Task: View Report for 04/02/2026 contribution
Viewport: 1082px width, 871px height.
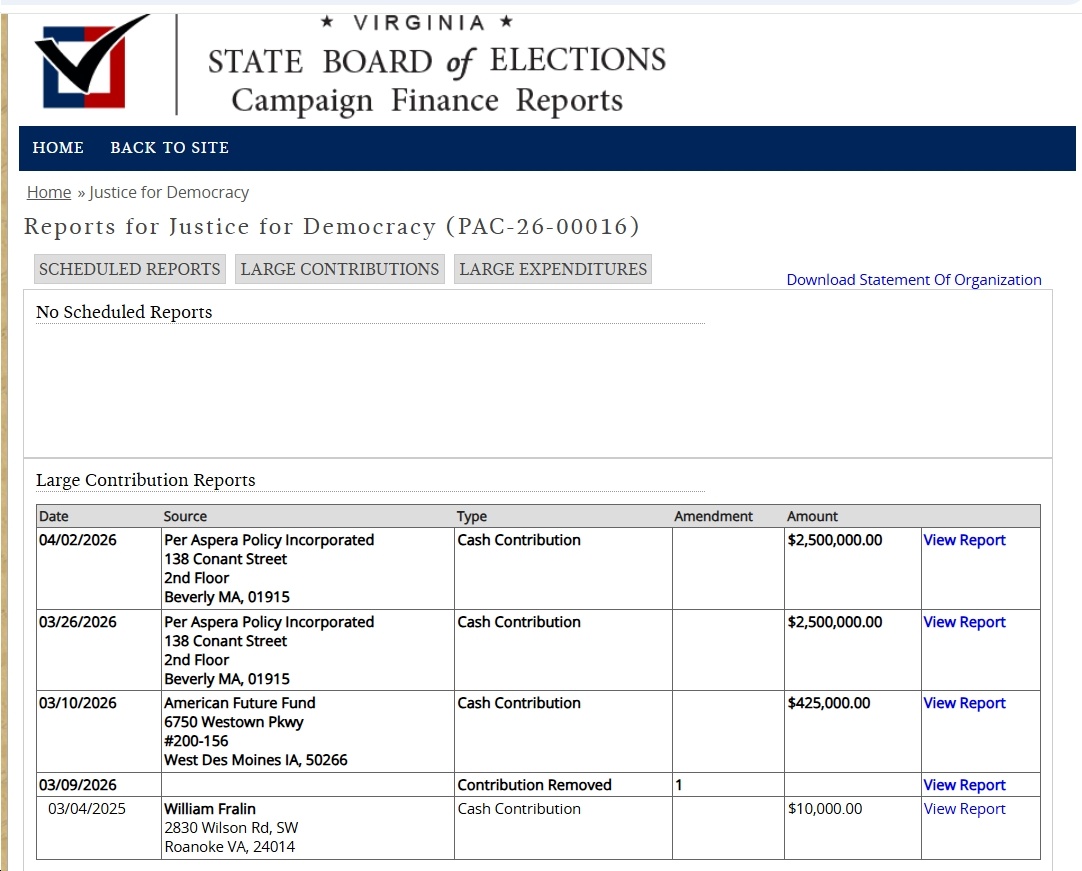Action: (x=964, y=540)
